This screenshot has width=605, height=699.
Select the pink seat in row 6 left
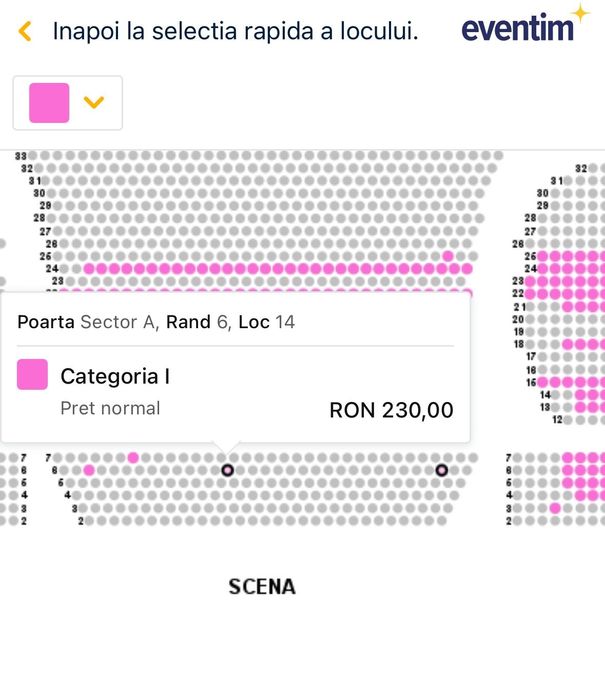pos(89,470)
